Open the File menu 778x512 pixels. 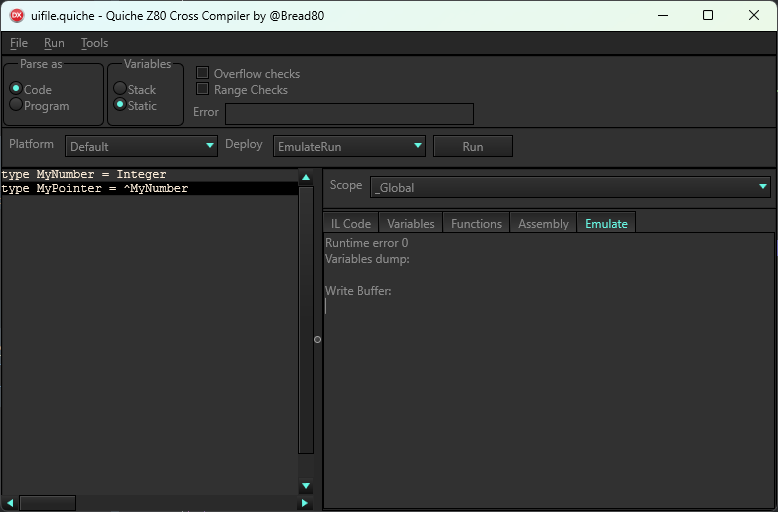pos(19,43)
